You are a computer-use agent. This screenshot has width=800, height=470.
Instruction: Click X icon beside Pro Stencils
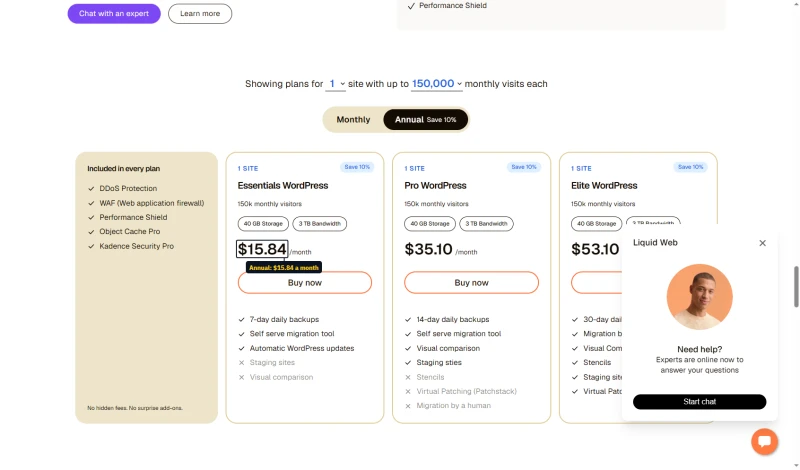click(x=408, y=378)
